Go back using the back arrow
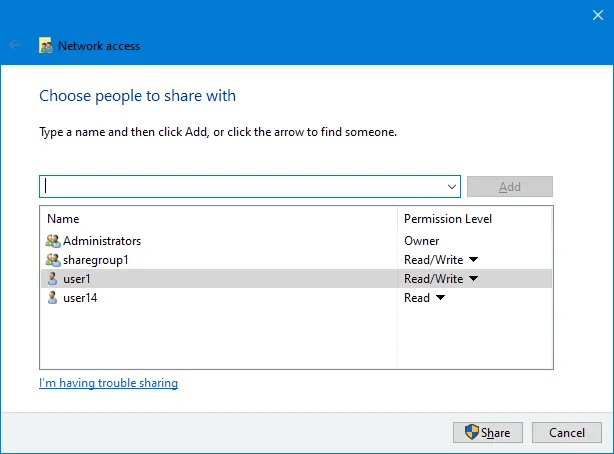The height and width of the screenshot is (454, 614). [x=15, y=46]
